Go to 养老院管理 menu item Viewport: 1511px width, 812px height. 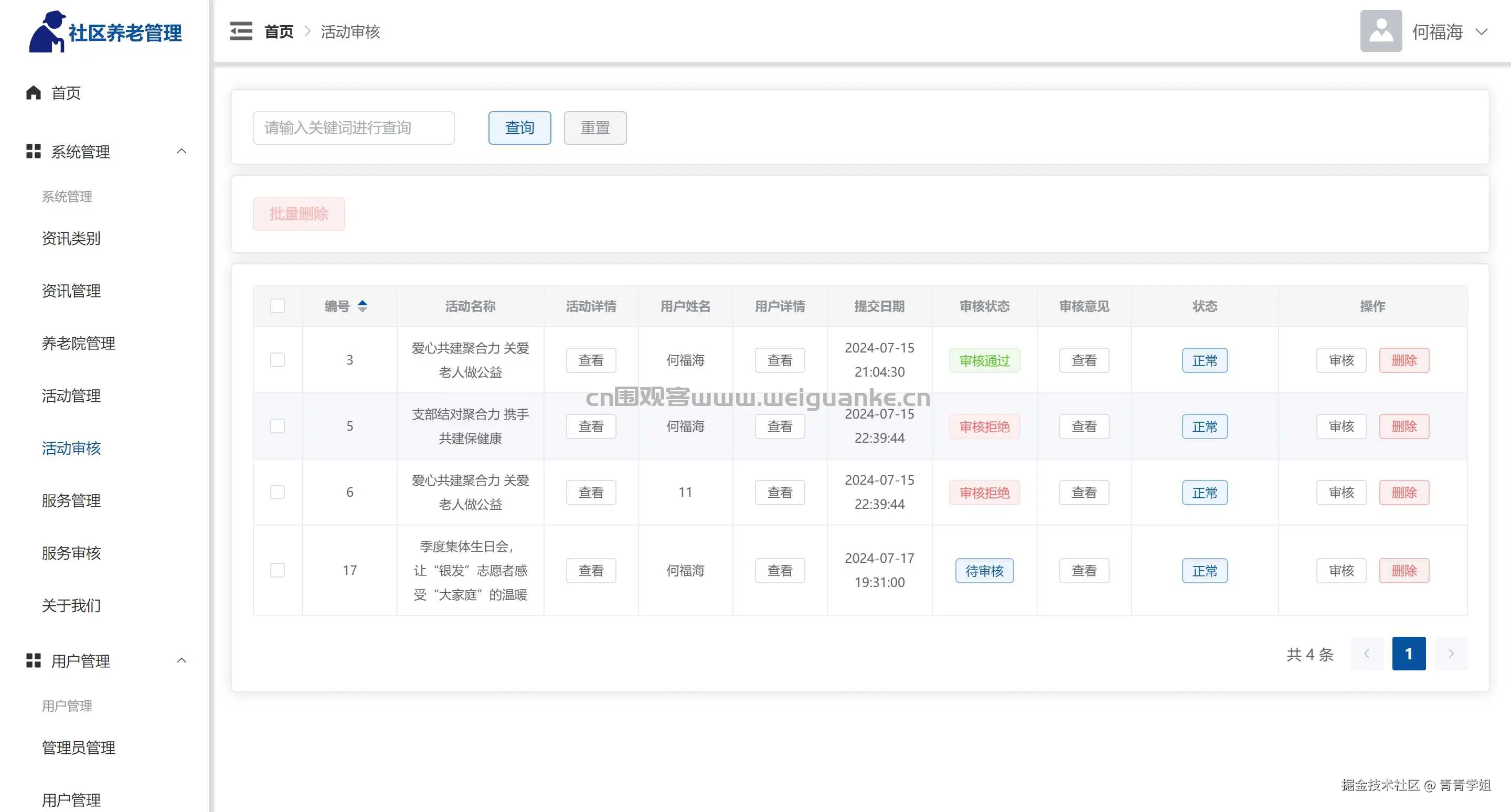coord(78,343)
